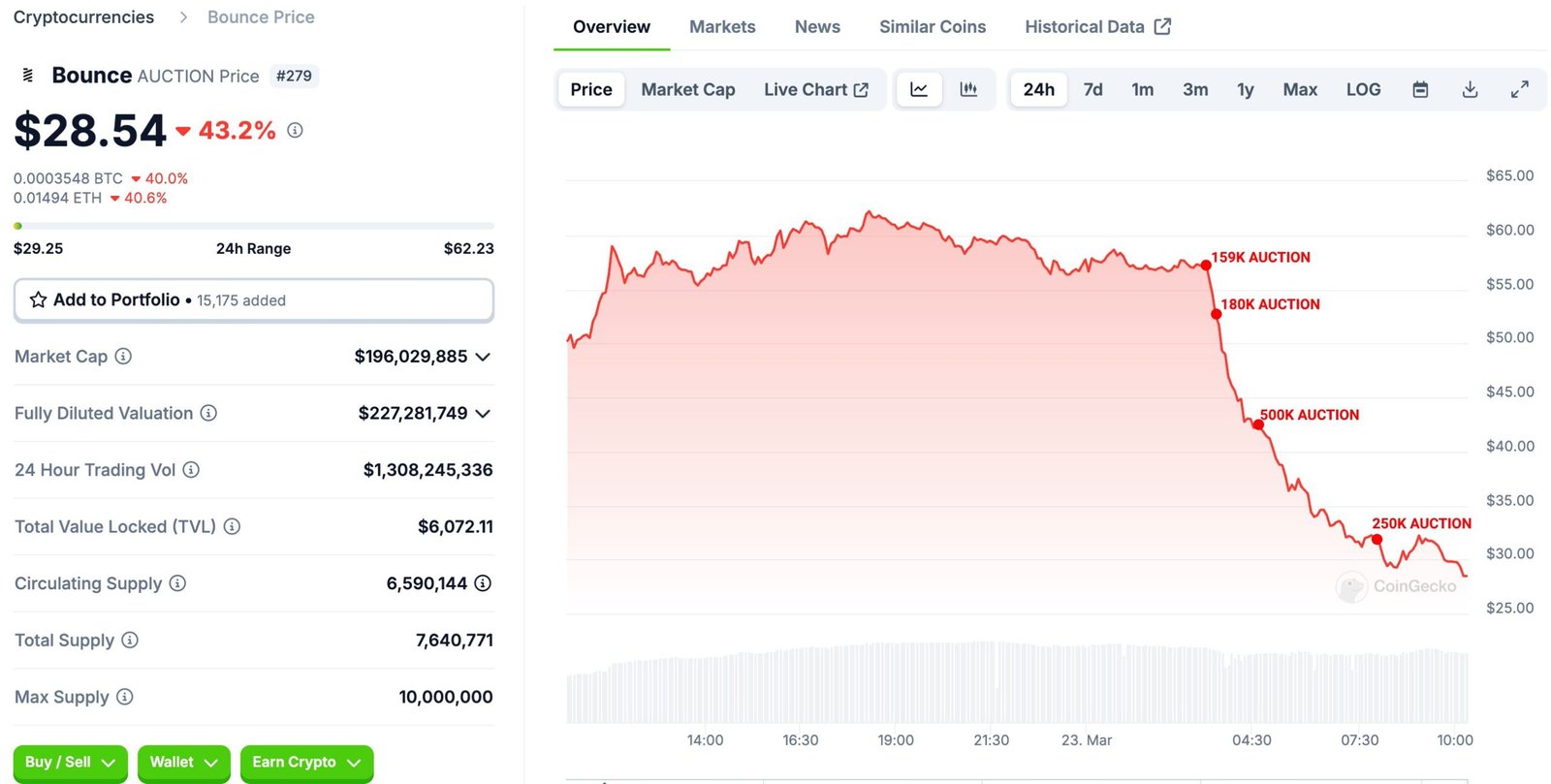Select the 7d time range
Image resolution: width=1551 pixels, height=784 pixels.
coord(1092,90)
